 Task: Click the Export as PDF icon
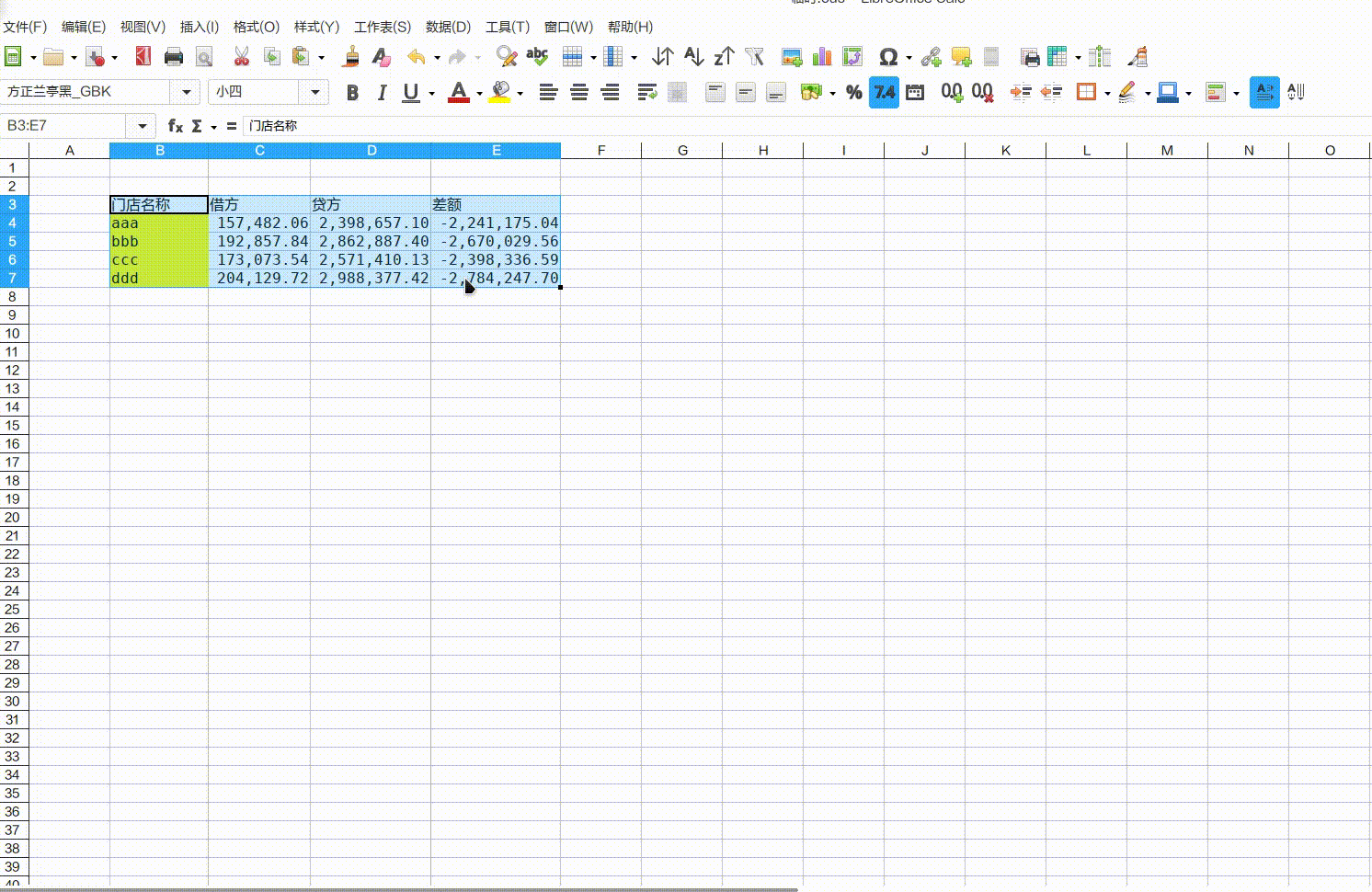(x=143, y=57)
